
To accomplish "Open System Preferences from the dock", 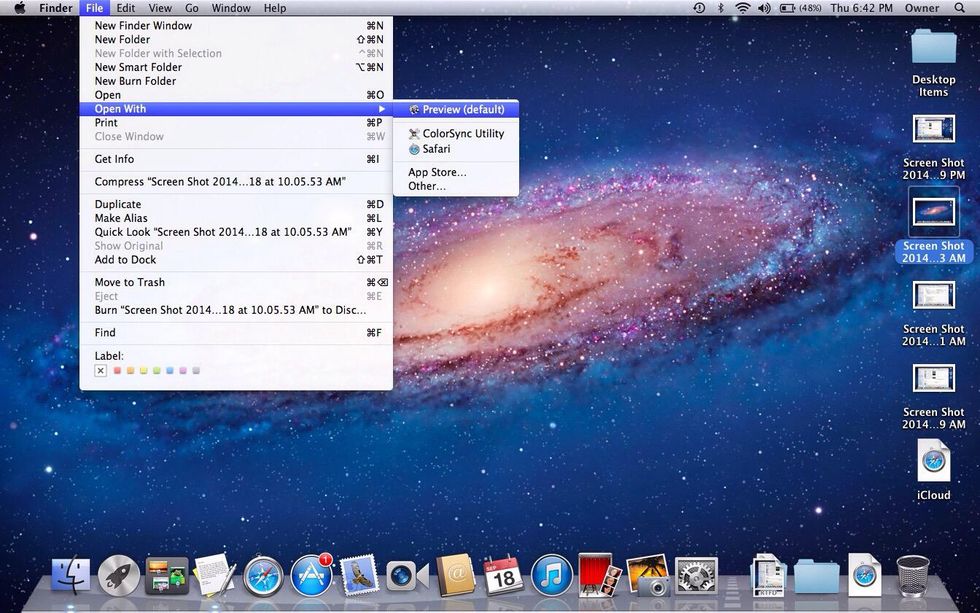I will click(x=696, y=575).
